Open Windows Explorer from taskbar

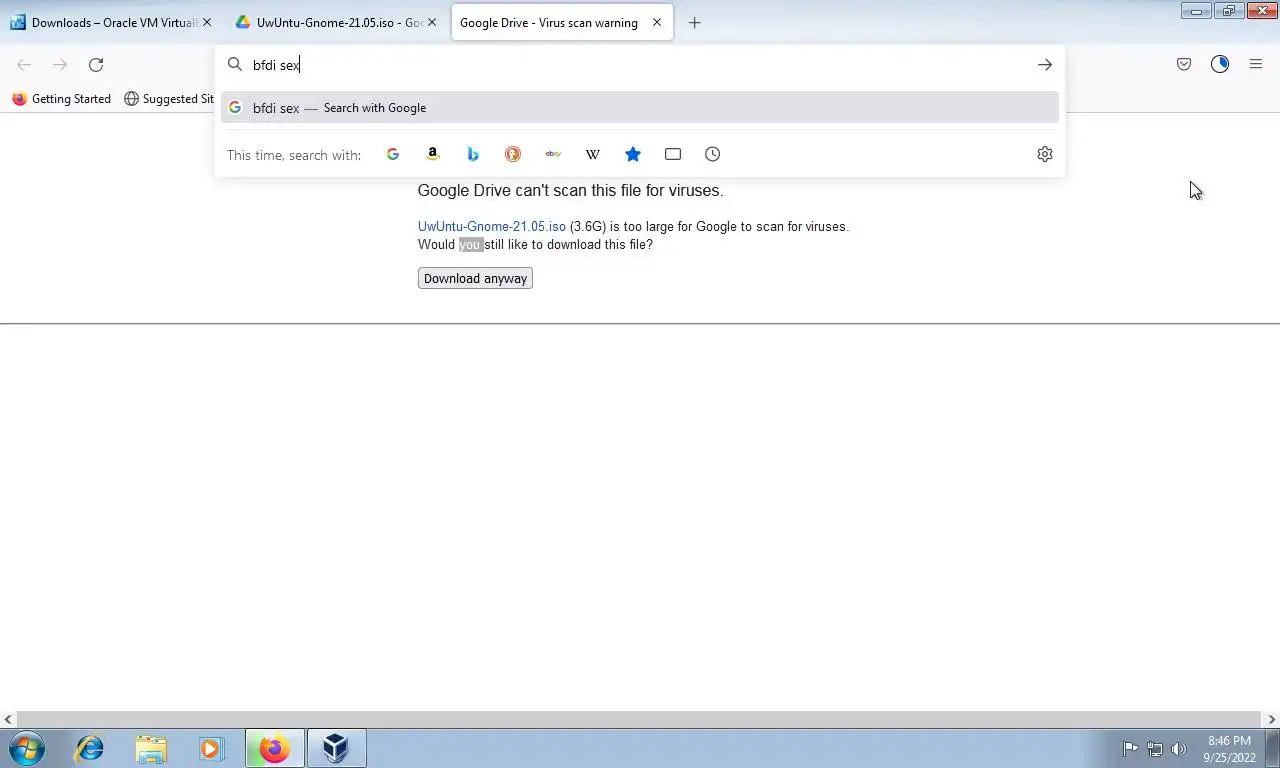coord(151,748)
